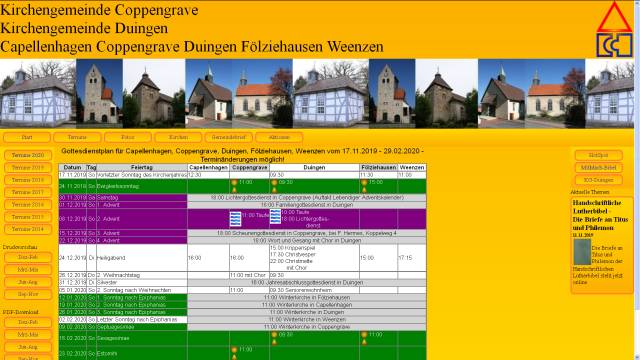Viewport: 640px width, 360px height.
Task: Open the Aktuelles navigation tab
Action: tap(279, 137)
